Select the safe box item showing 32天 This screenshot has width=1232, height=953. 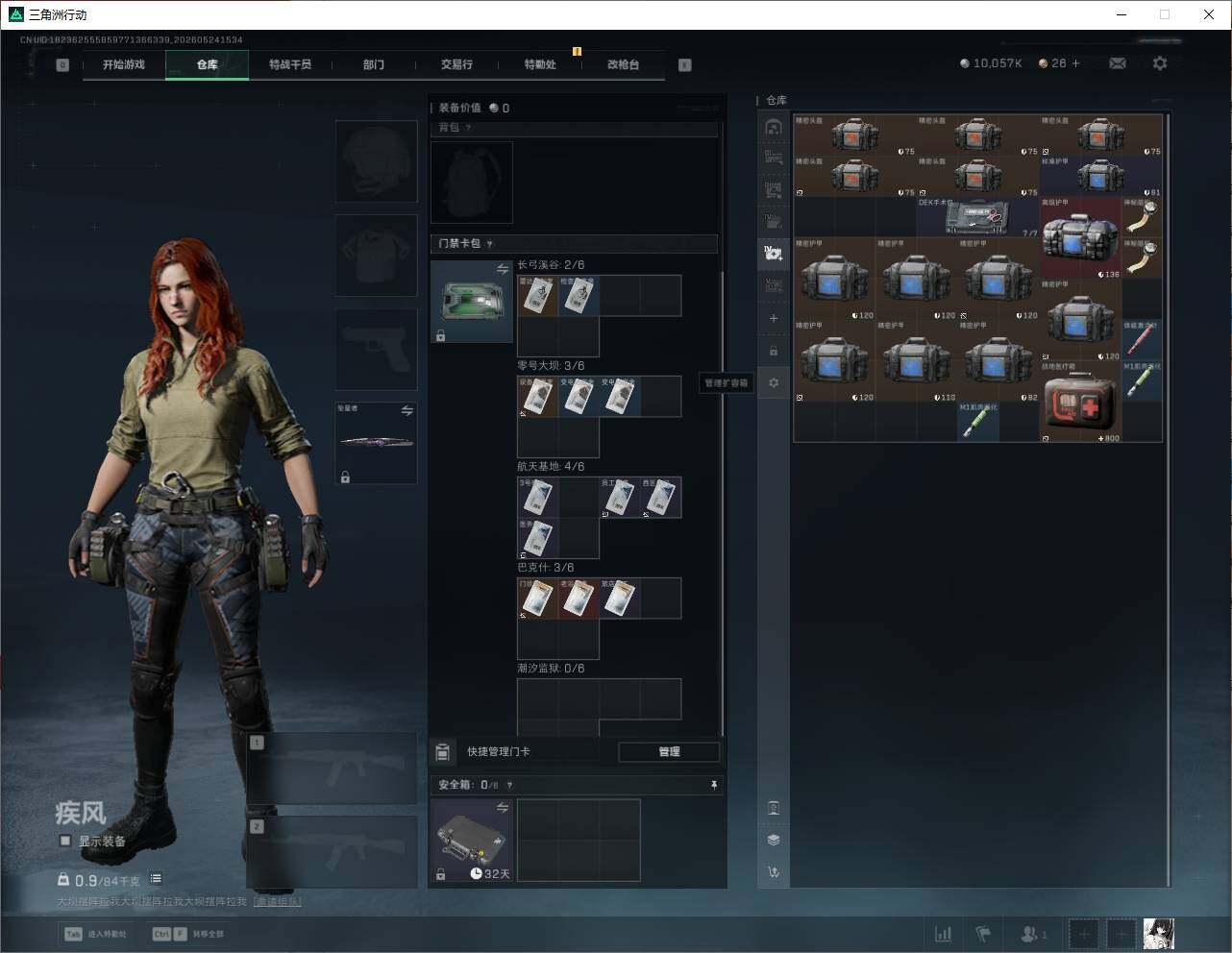[472, 840]
